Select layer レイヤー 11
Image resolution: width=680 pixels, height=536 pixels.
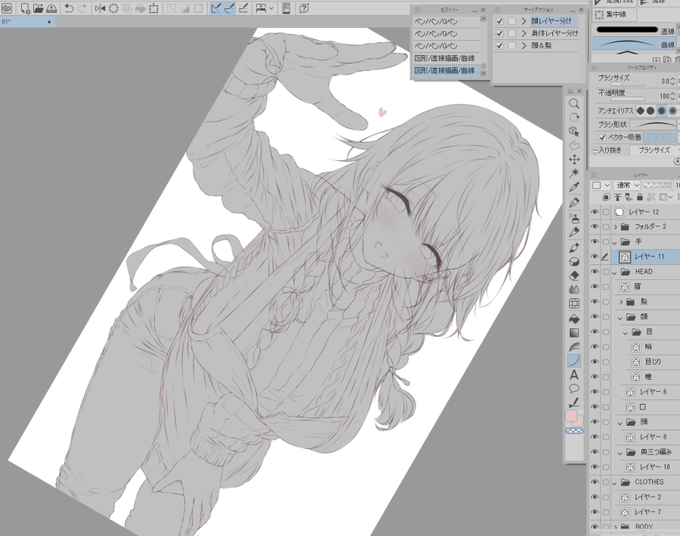[646, 257]
